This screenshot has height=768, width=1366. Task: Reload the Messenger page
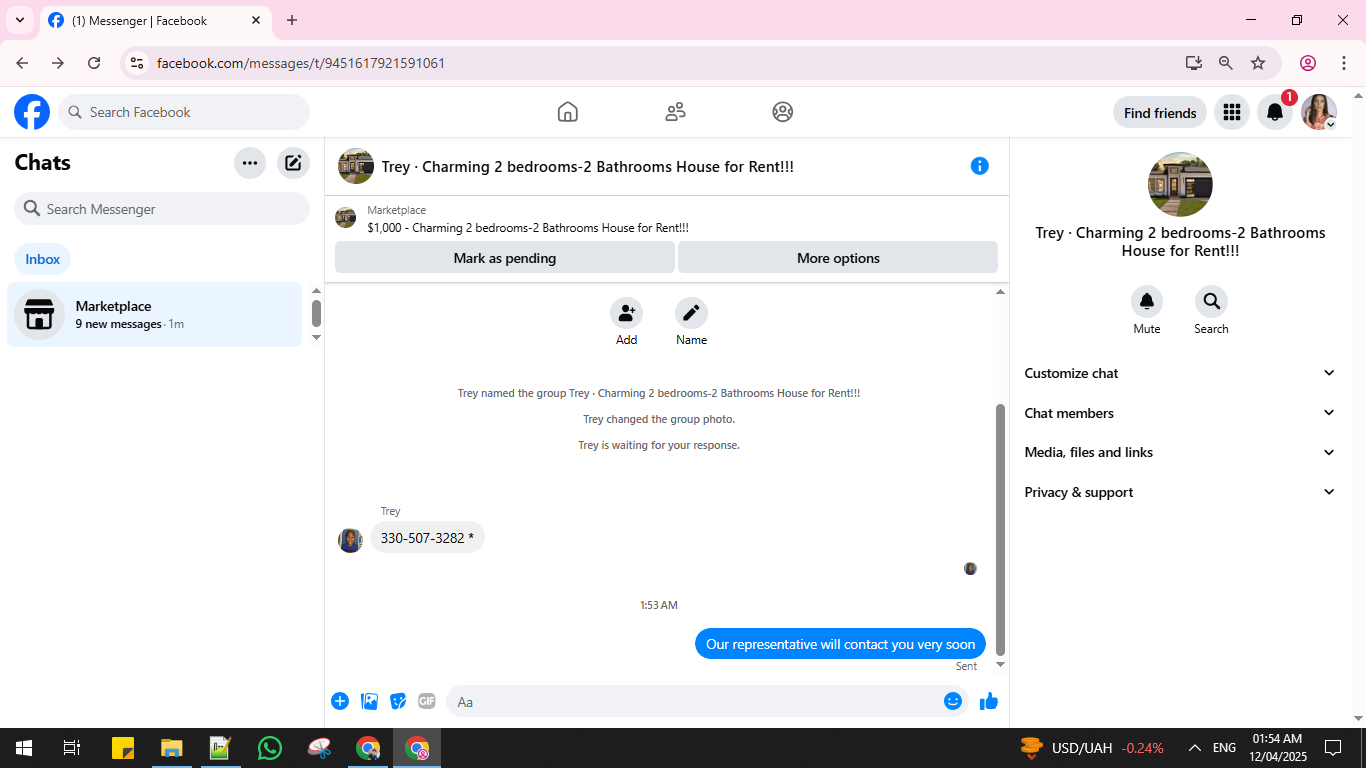coord(94,63)
